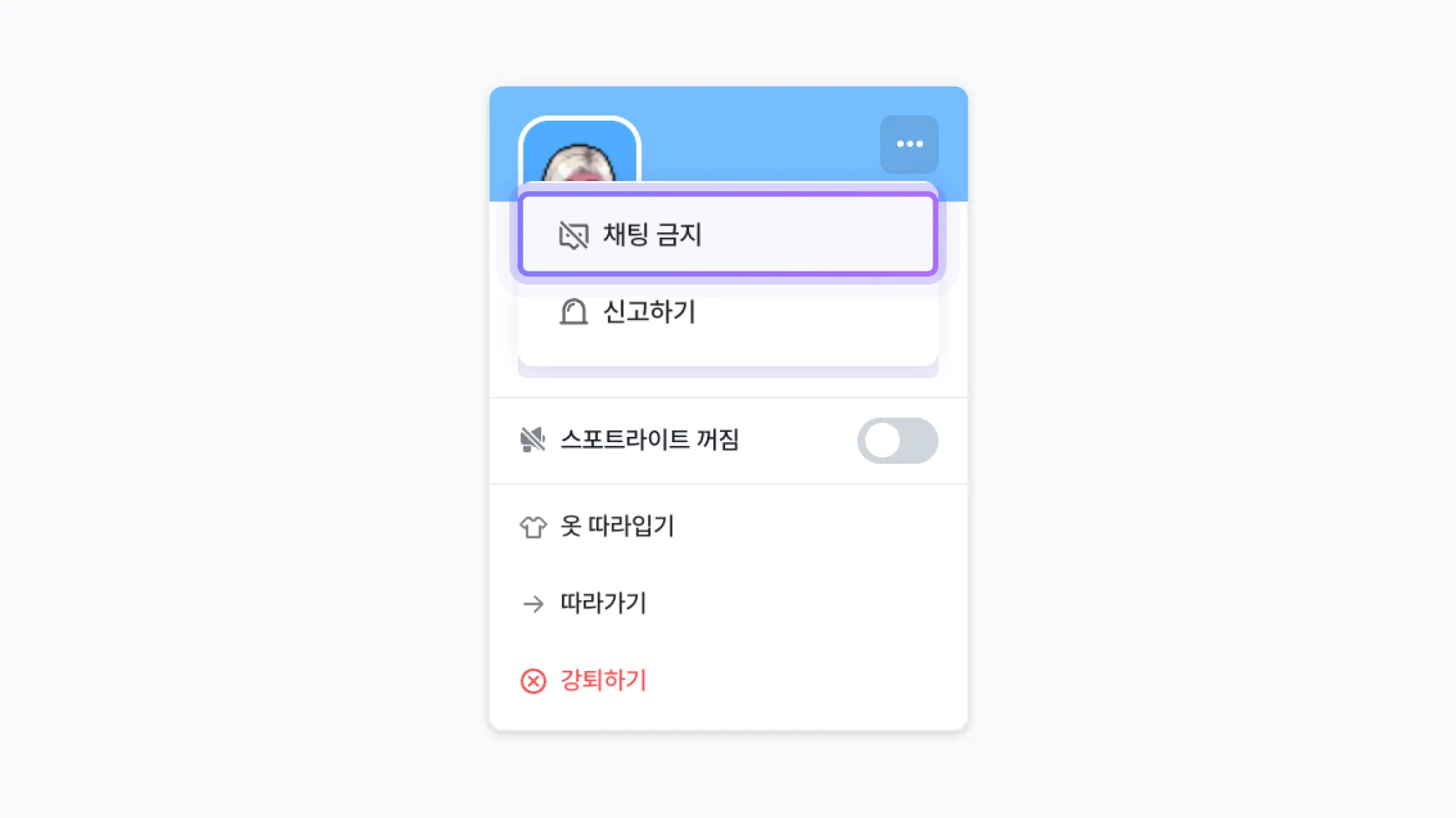Select the 채팅 금지 menu item
Image resolution: width=1456 pixels, height=818 pixels.
[x=652, y=235]
